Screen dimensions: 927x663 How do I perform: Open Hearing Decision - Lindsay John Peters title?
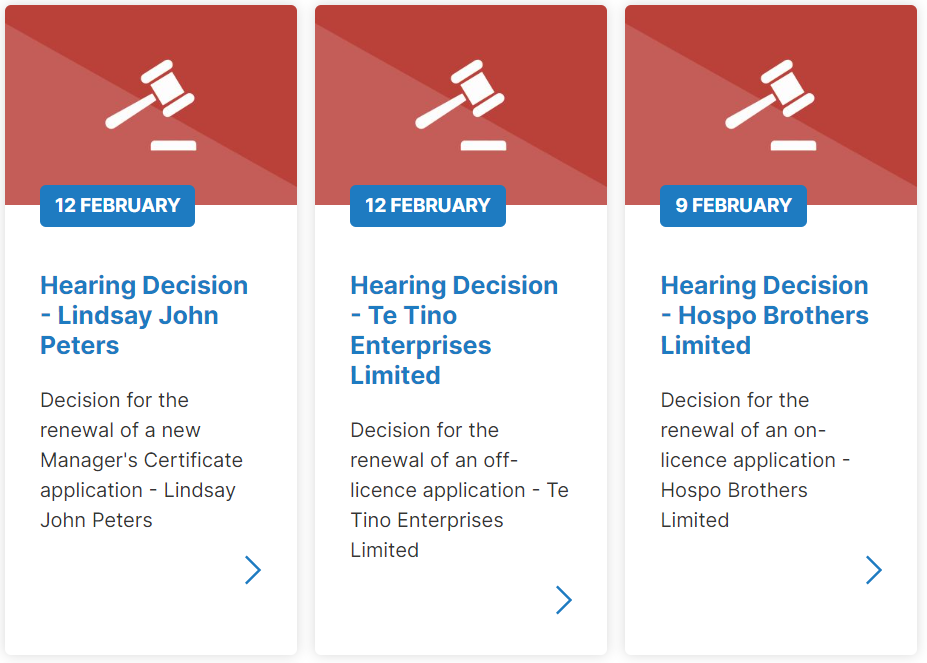(x=144, y=315)
